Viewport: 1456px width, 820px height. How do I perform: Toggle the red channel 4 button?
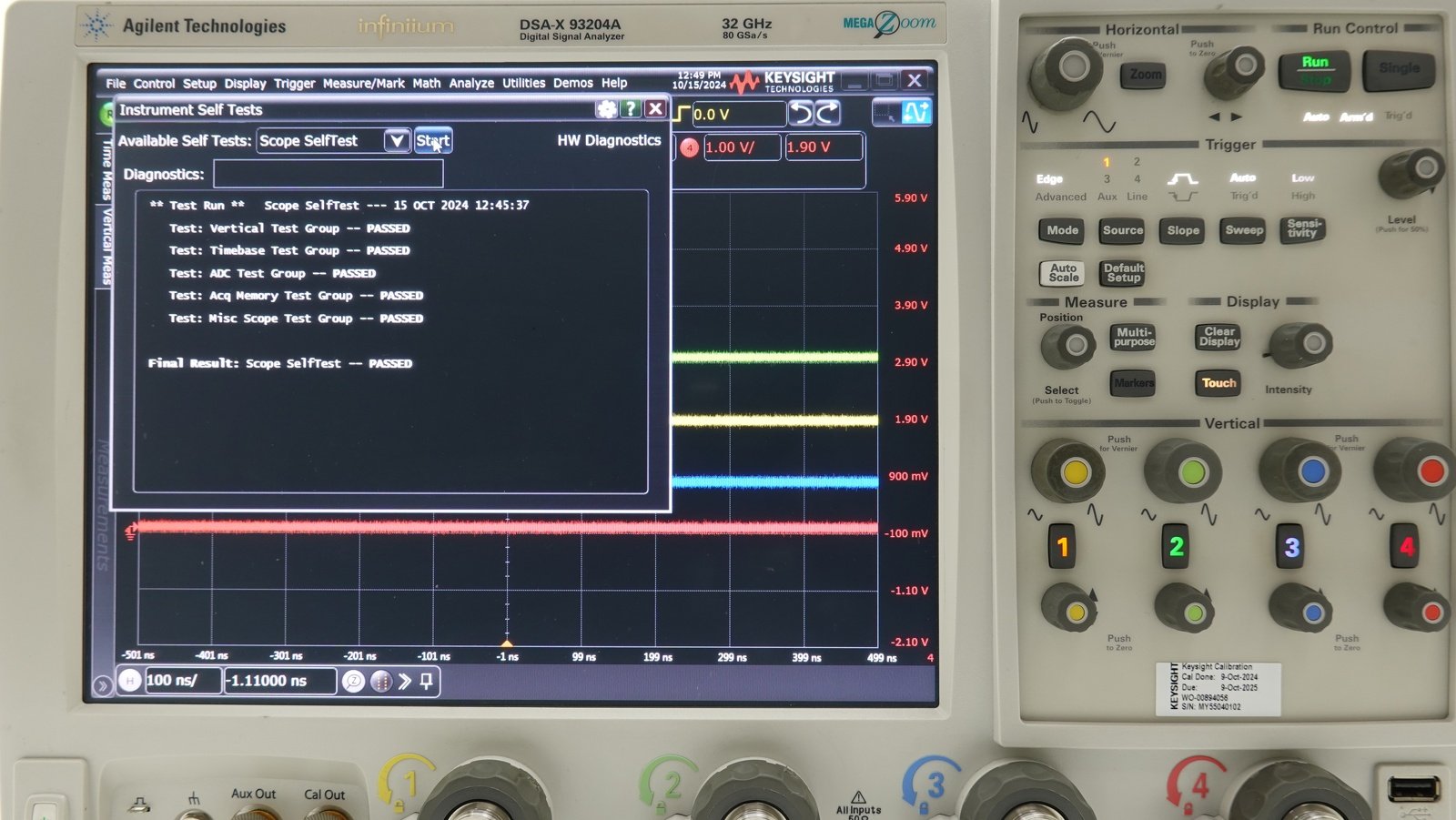click(x=1405, y=547)
